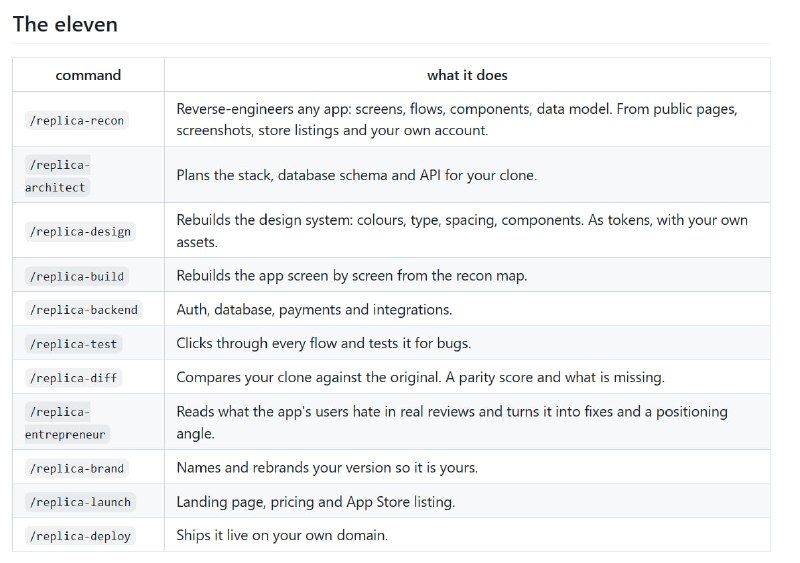The image size is (800, 563).
Task: Select the /replica-architect command code
Action: tap(58, 176)
